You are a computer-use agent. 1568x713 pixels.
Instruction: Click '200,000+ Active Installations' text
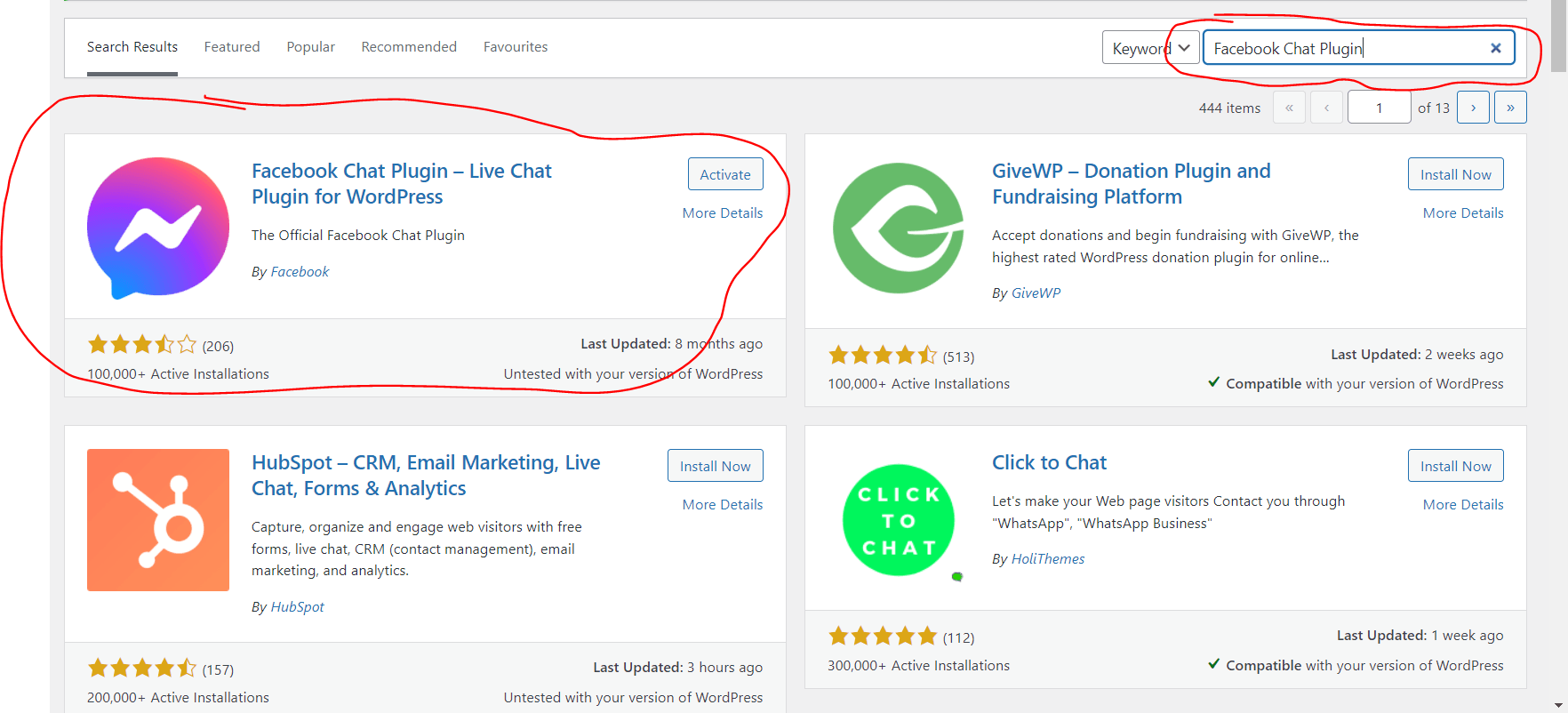(178, 698)
